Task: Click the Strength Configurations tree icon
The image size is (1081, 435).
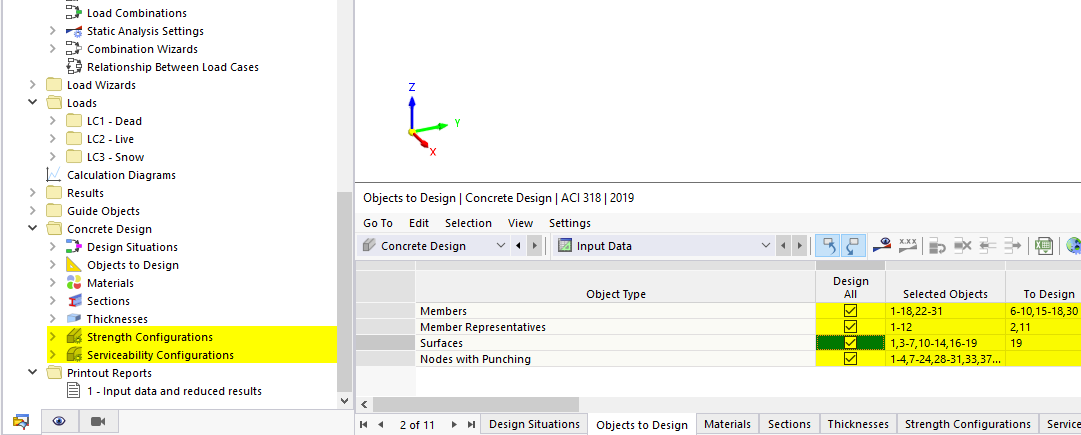Action: 74,337
